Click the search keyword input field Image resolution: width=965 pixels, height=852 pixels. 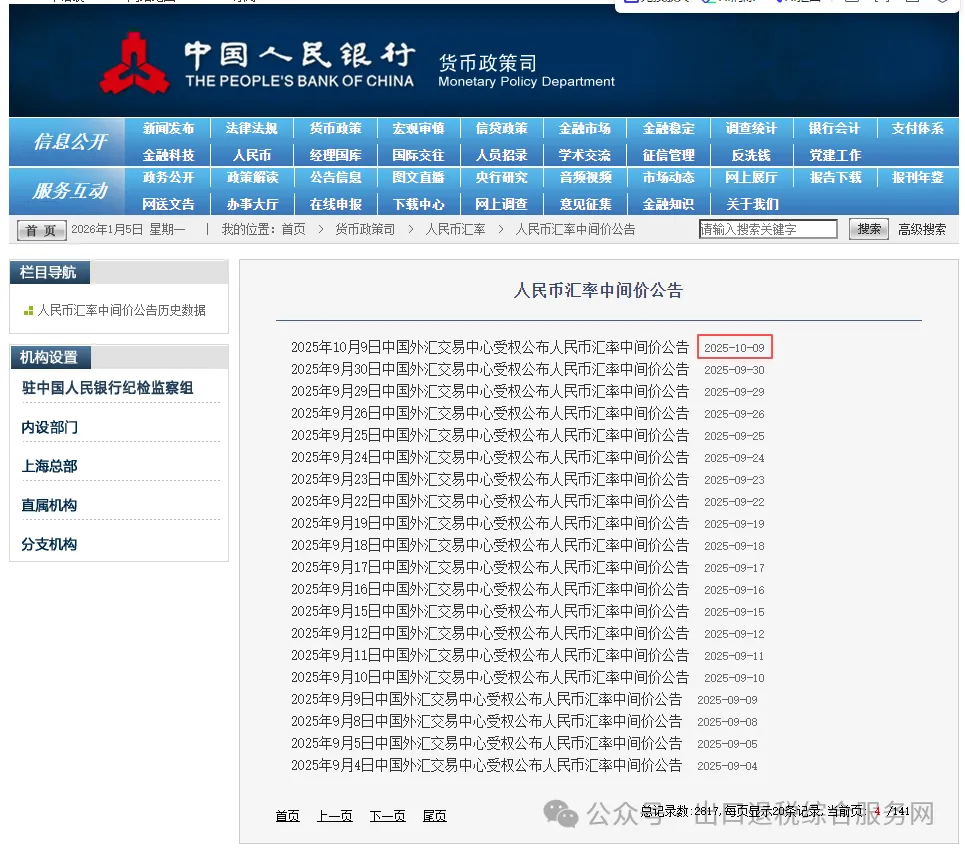pyautogui.click(x=767, y=229)
